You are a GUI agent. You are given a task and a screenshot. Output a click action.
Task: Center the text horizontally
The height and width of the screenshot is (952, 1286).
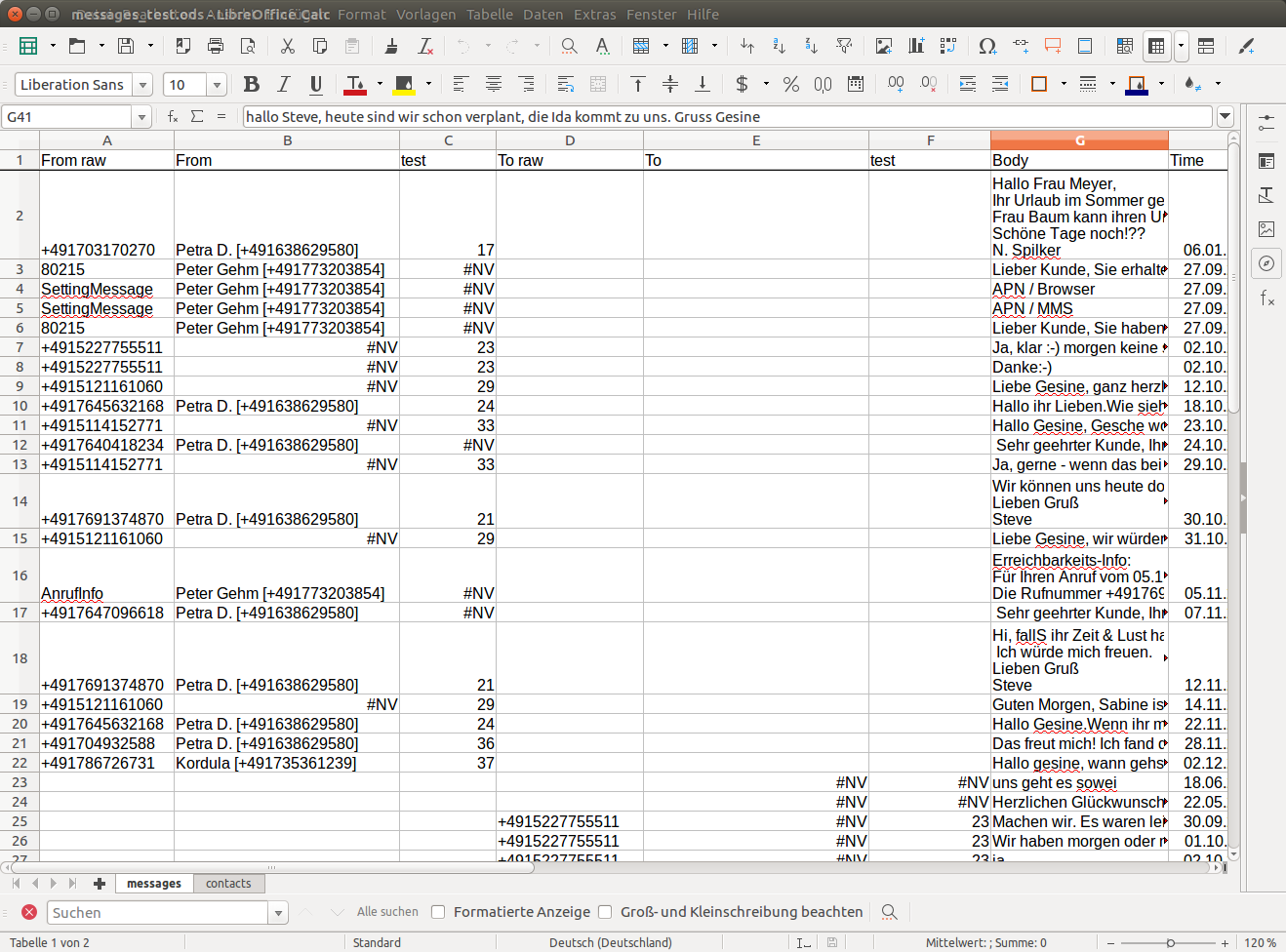pyautogui.click(x=494, y=85)
